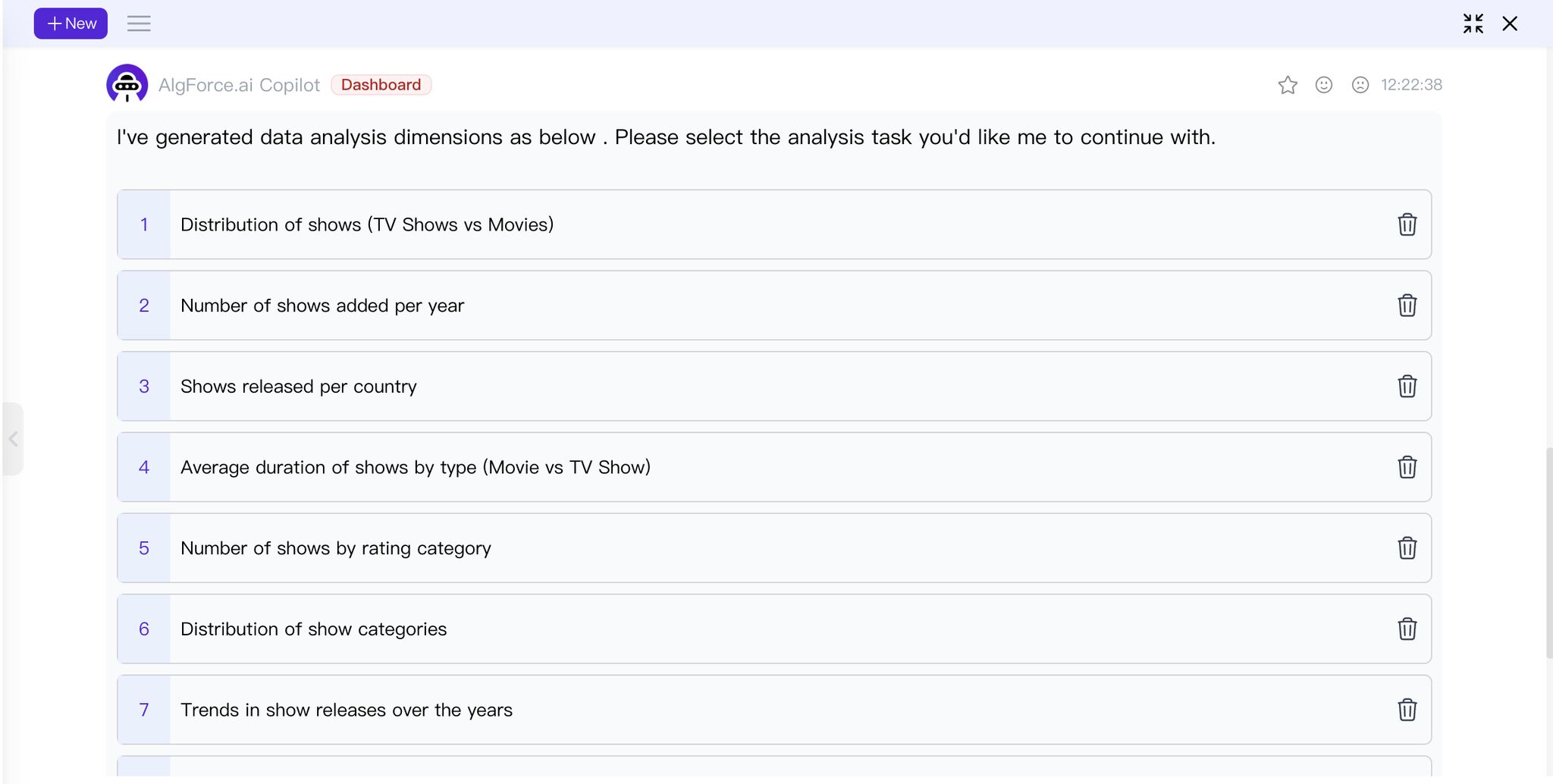
Task: Select Distribution of shows (TV Shows vs Movies)
Action: pyautogui.click(x=774, y=224)
